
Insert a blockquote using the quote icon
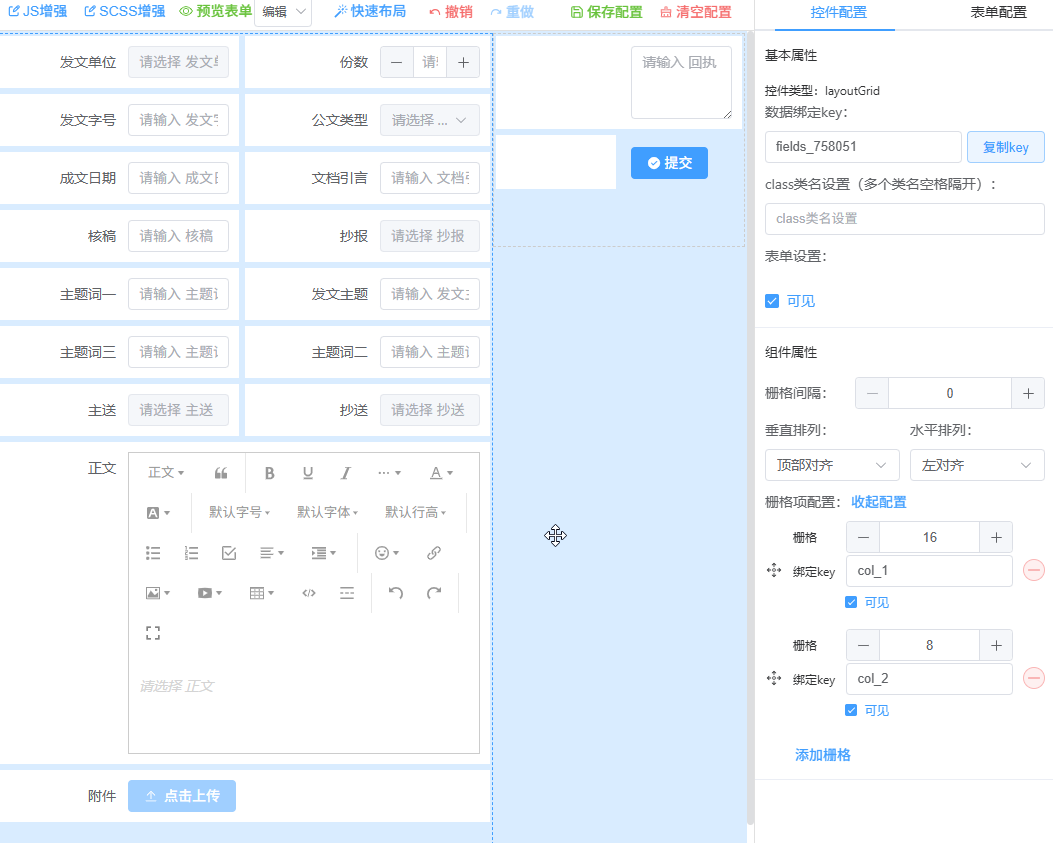[221, 473]
